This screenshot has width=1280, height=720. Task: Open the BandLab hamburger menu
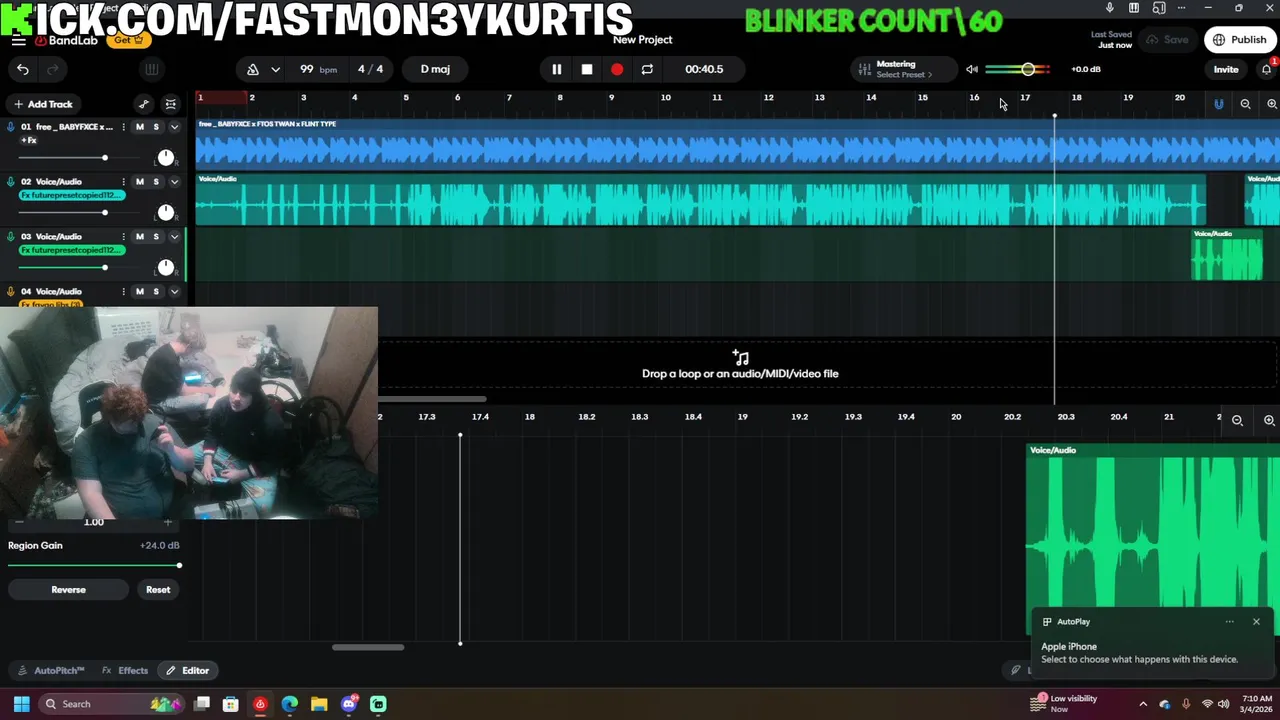coord(18,40)
